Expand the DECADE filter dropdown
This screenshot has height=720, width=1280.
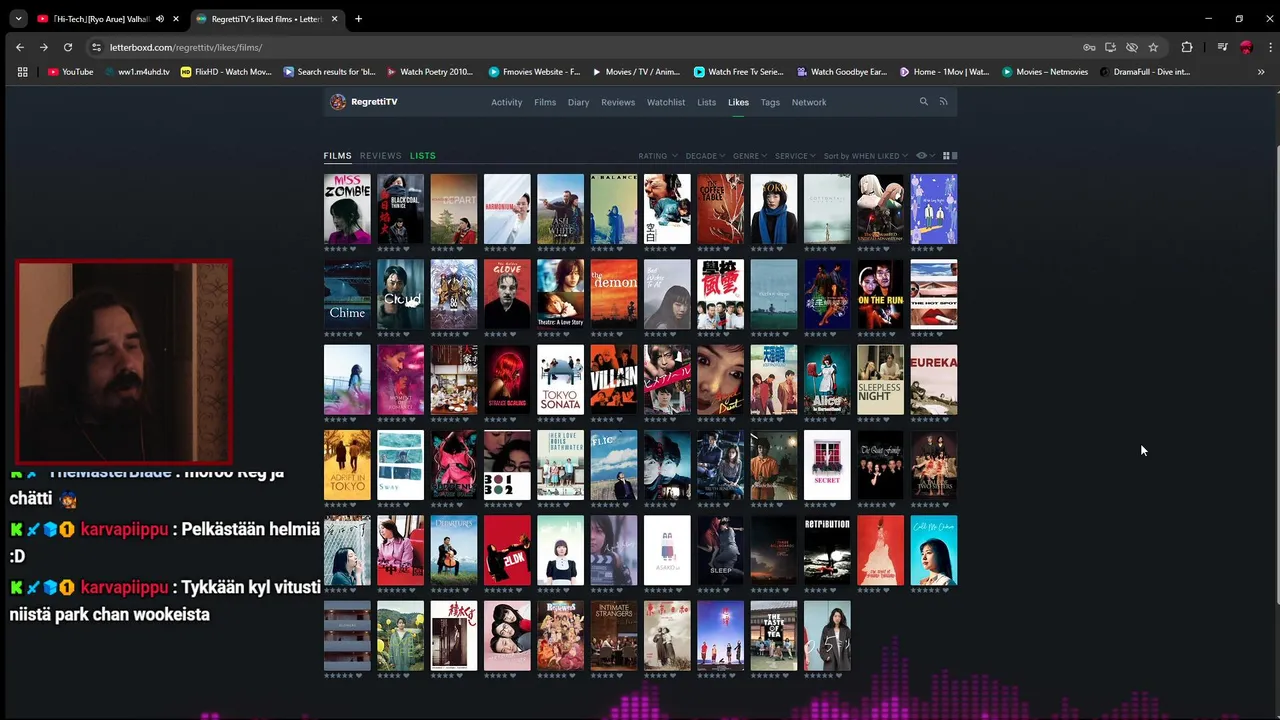(x=706, y=156)
